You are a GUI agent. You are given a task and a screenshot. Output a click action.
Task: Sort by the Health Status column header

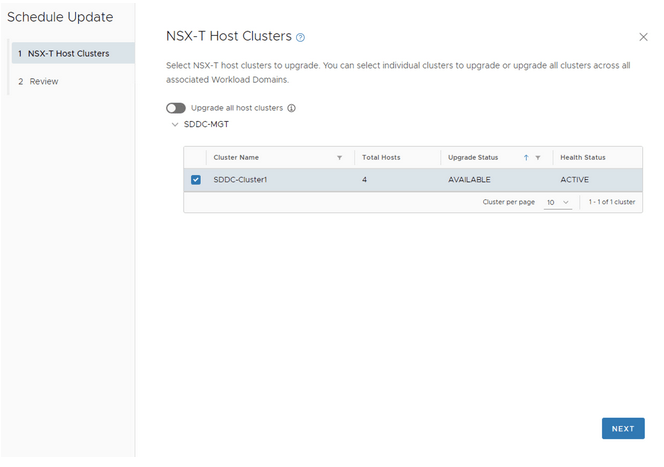point(582,158)
